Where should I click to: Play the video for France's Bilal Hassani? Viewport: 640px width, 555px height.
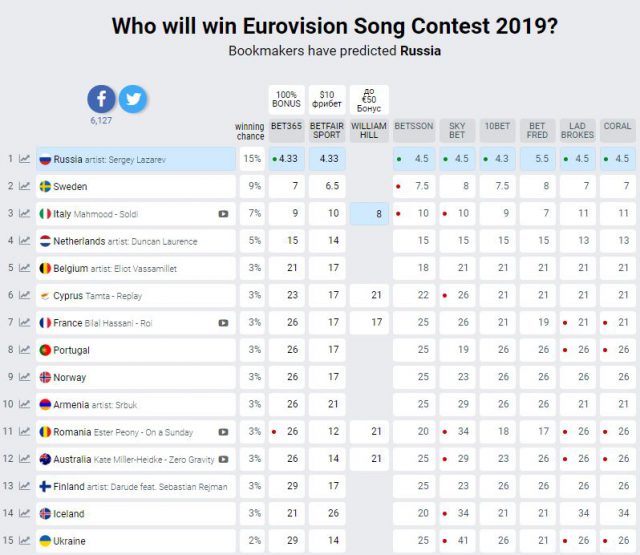223,323
